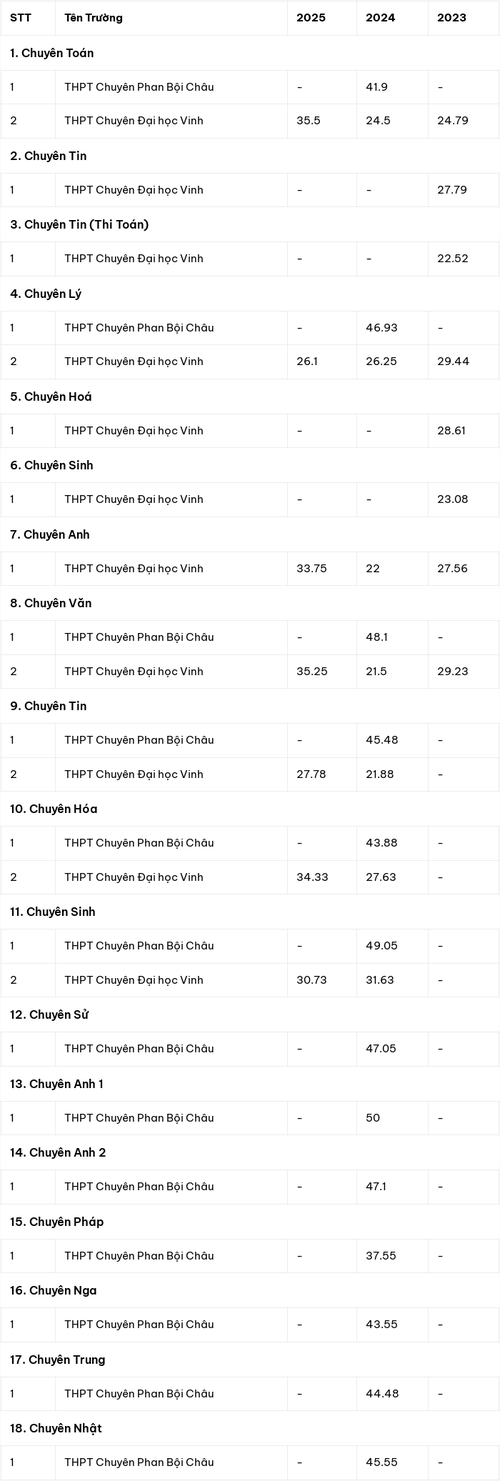Image resolution: width=500 pixels, height=1481 pixels.
Task: Click the score 50 under Chuyên Anh 1
Action: pos(374,1118)
